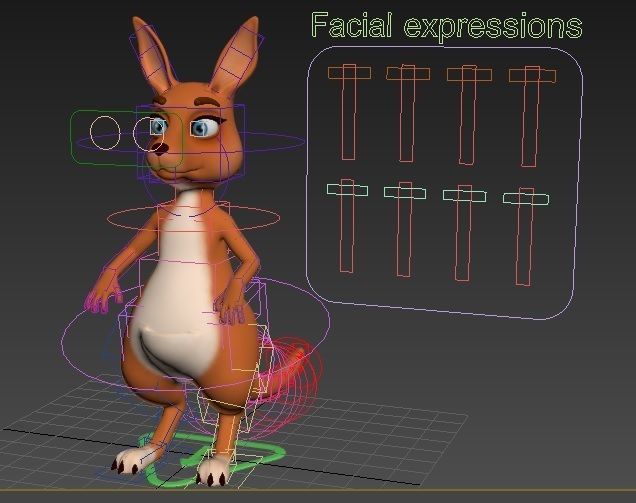
Task: Select the pink chest ellipse controller
Action: 193,218
